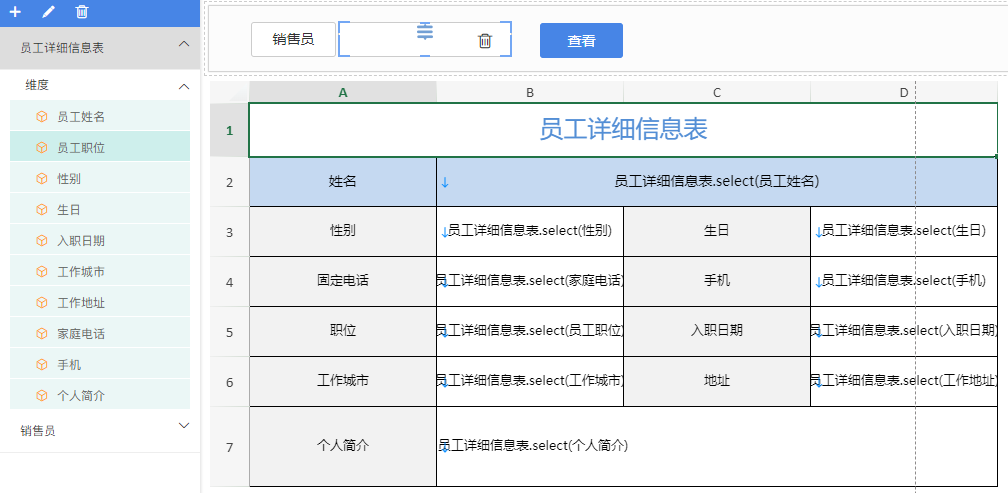This screenshot has width=1008, height=493.
Task: Select the 员工职位 dimension field
Action: pyautogui.click(x=100, y=147)
